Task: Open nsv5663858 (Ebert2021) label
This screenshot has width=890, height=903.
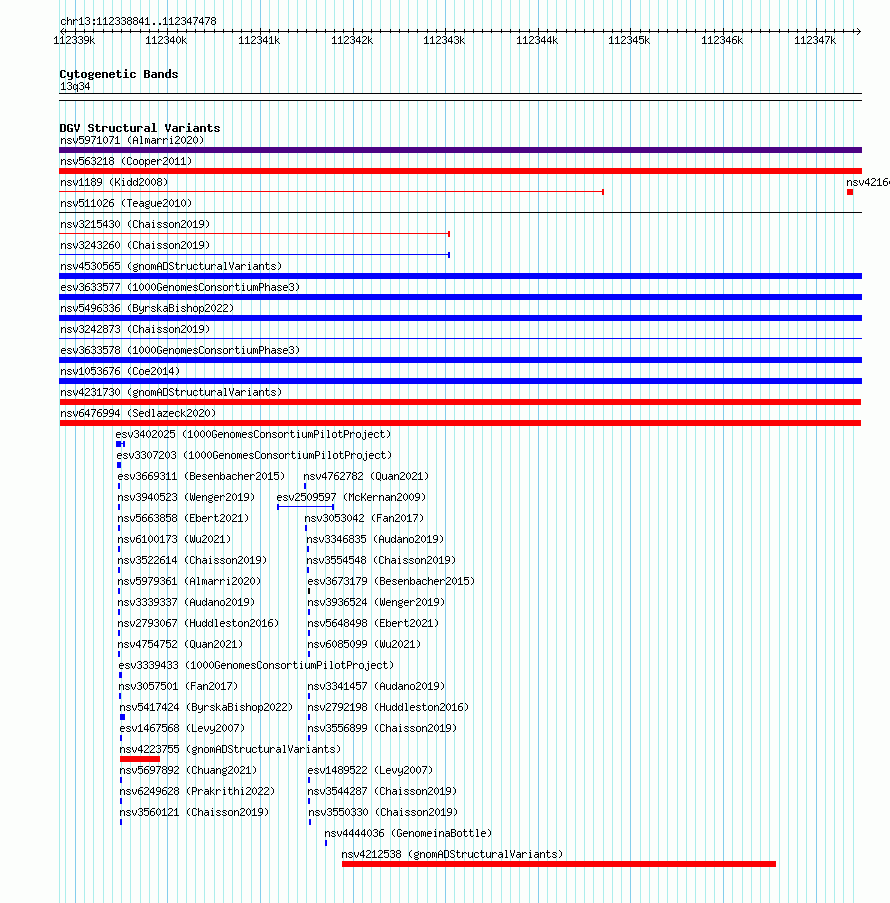Action: coord(184,519)
